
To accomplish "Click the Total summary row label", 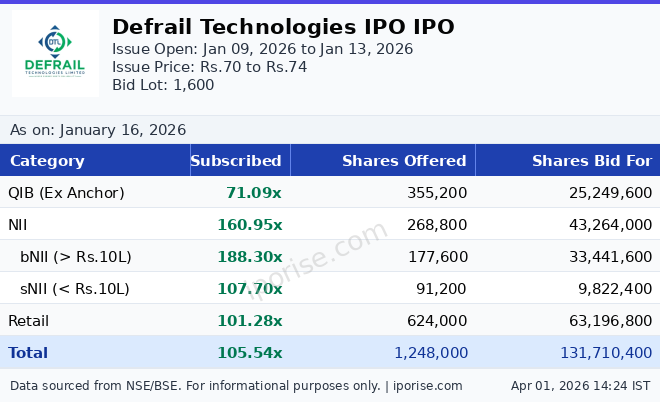I will (x=28, y=353).
